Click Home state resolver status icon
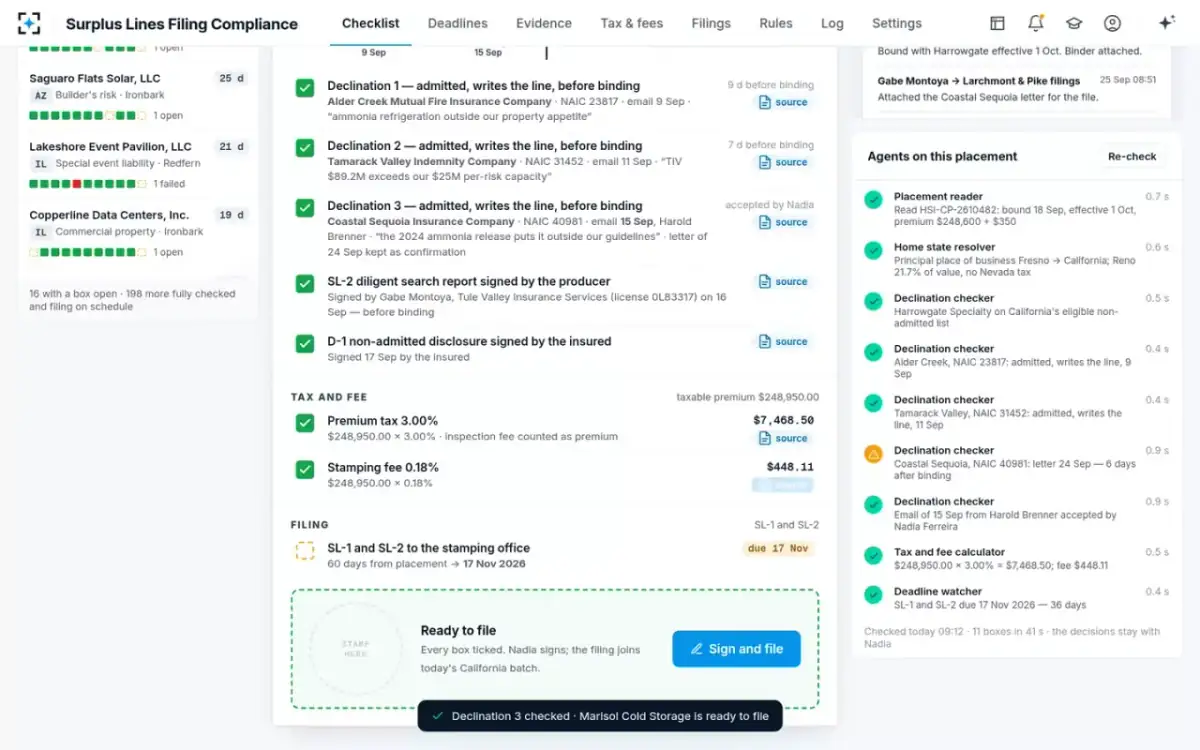Image resolution: width=1200 pixels, height=750 pixels. (x=873, y=250)
